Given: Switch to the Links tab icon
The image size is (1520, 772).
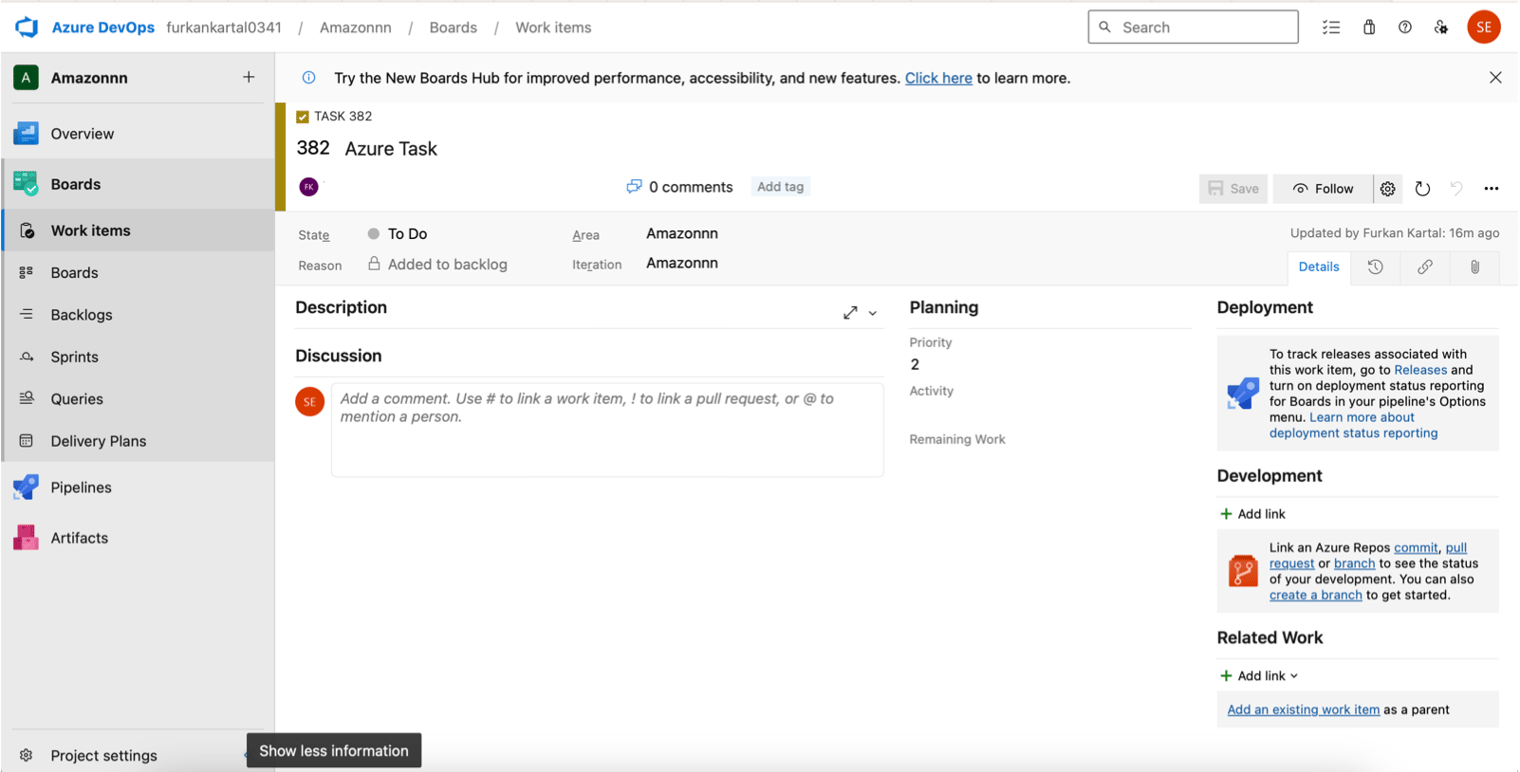Looking at the screenshot, I should [1425, 267].
